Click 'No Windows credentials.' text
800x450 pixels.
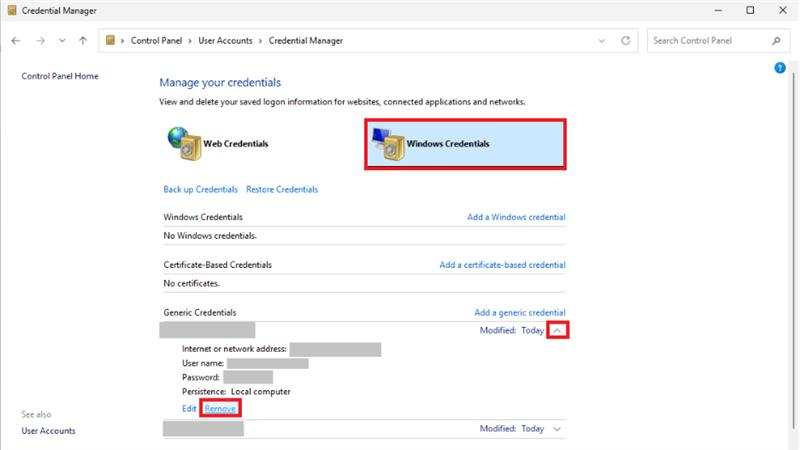coord(210,236)
